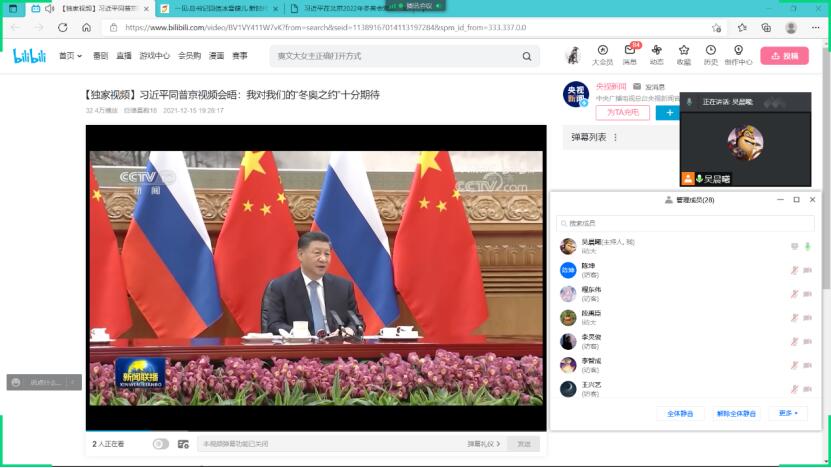Click the 解除全体静音 button
Image resolution: width=831 pixels, height=468 pixels.
[736, 413]
